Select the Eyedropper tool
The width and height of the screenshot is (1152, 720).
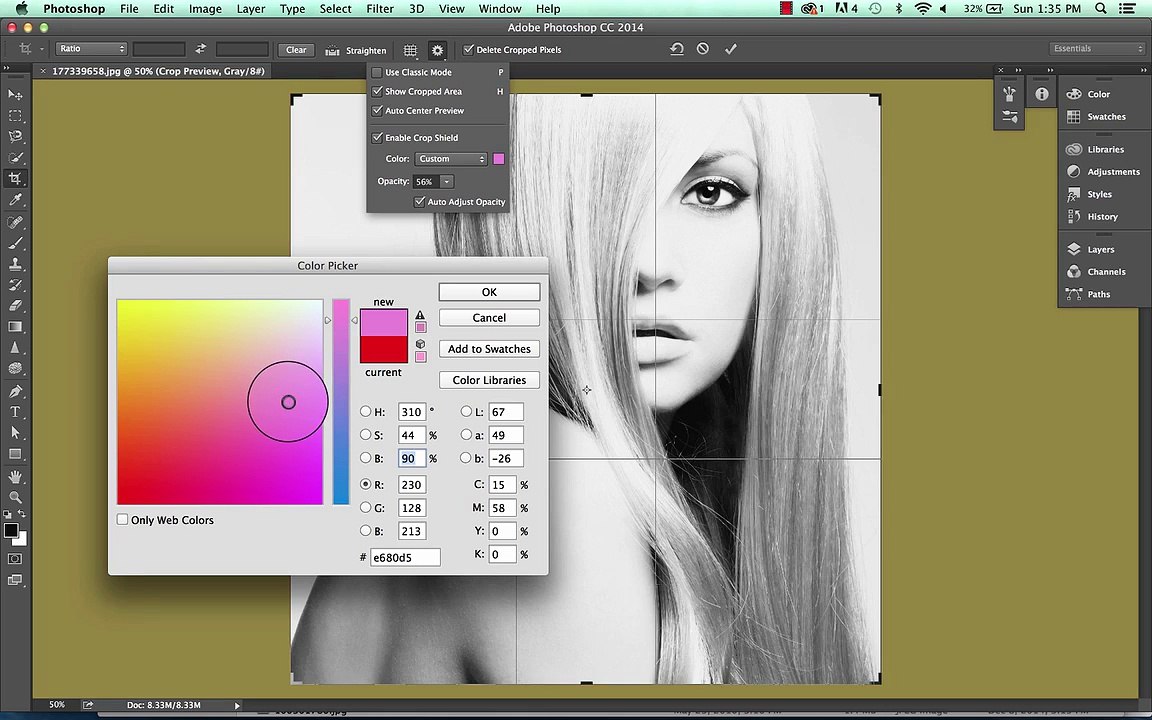pyautogui.click(x=15, y=200)
